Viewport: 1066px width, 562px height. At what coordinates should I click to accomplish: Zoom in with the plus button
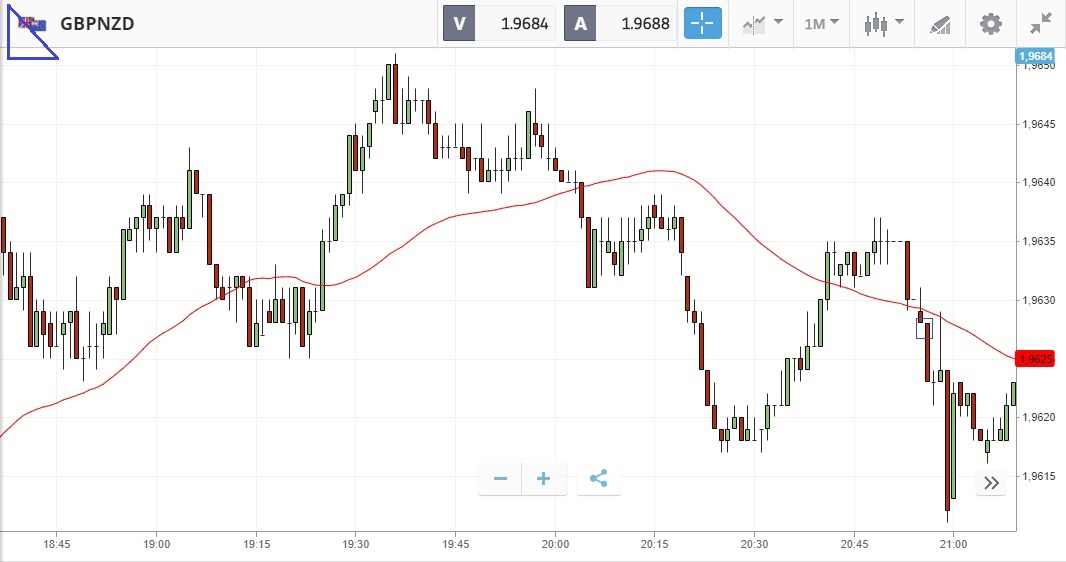(x=544, y=479)
